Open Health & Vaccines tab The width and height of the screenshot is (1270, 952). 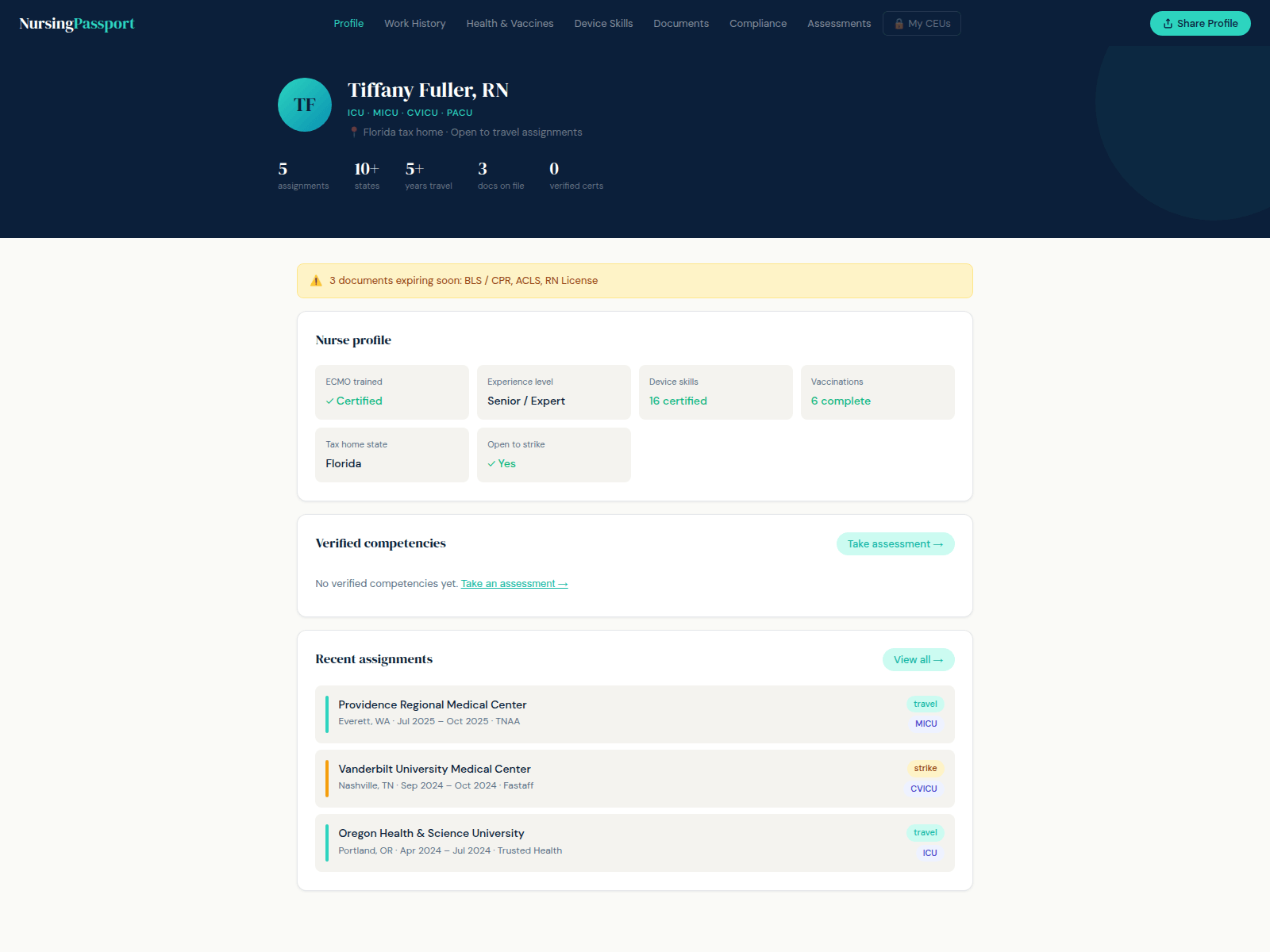[510, 24]
